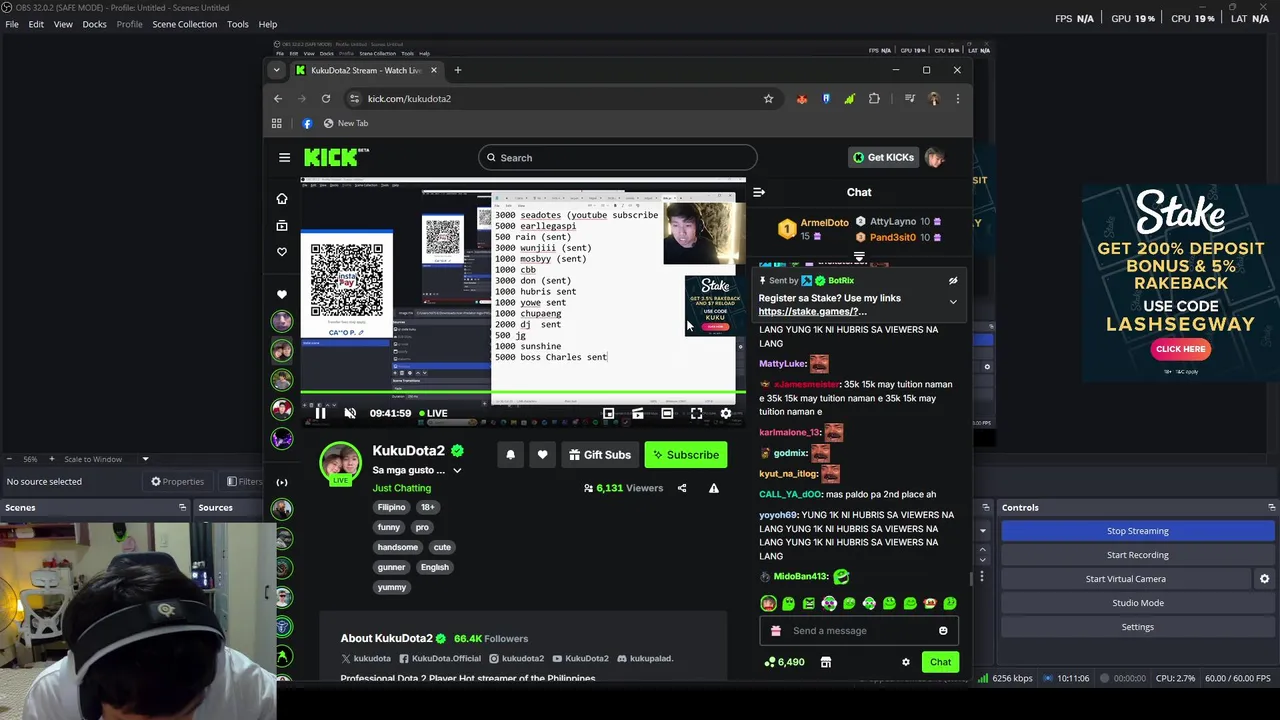Open the tab search dropdown arrow

pyautogui.click(x=276, y=70)
